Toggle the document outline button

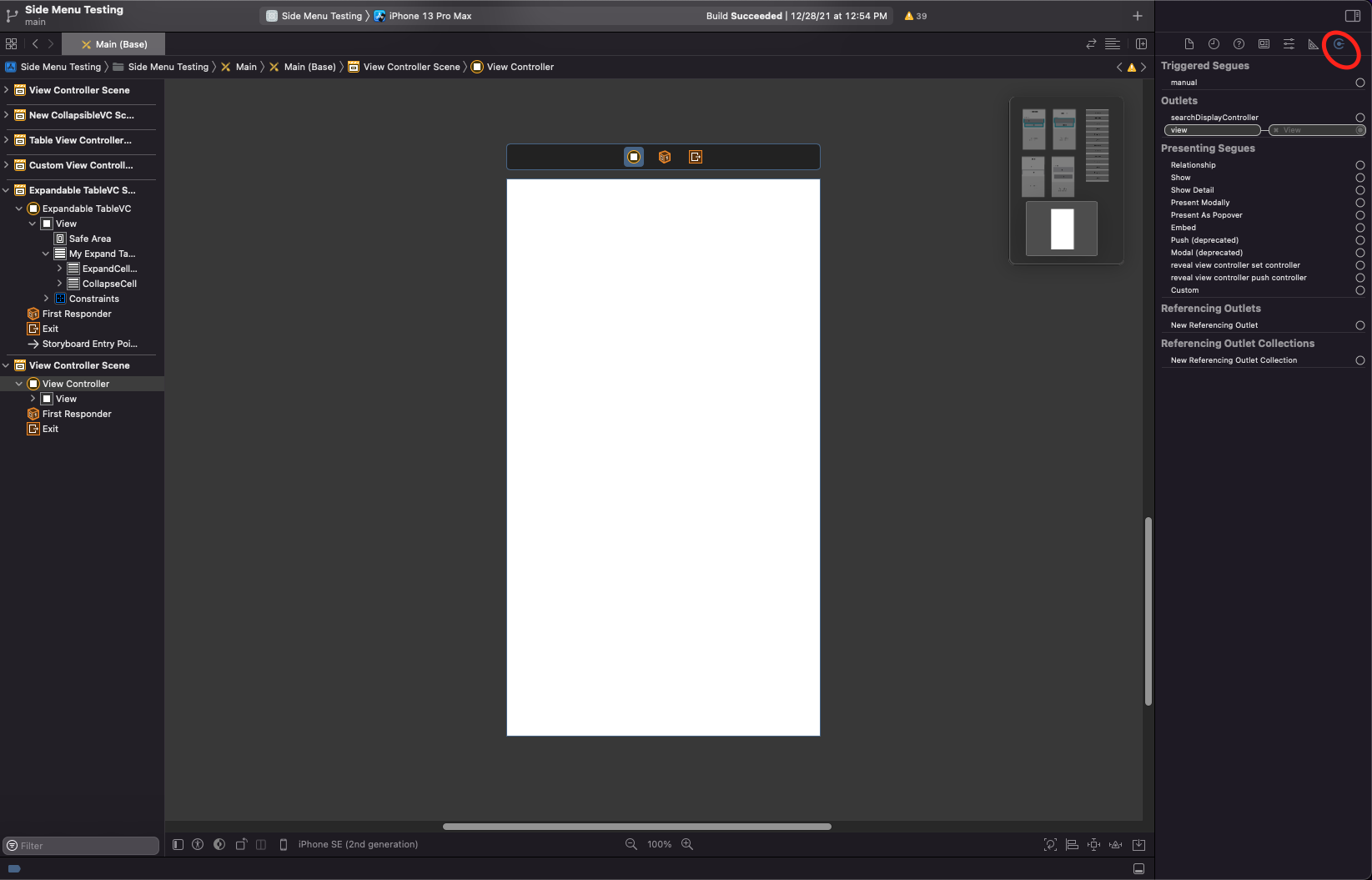[x=178, y=844]
